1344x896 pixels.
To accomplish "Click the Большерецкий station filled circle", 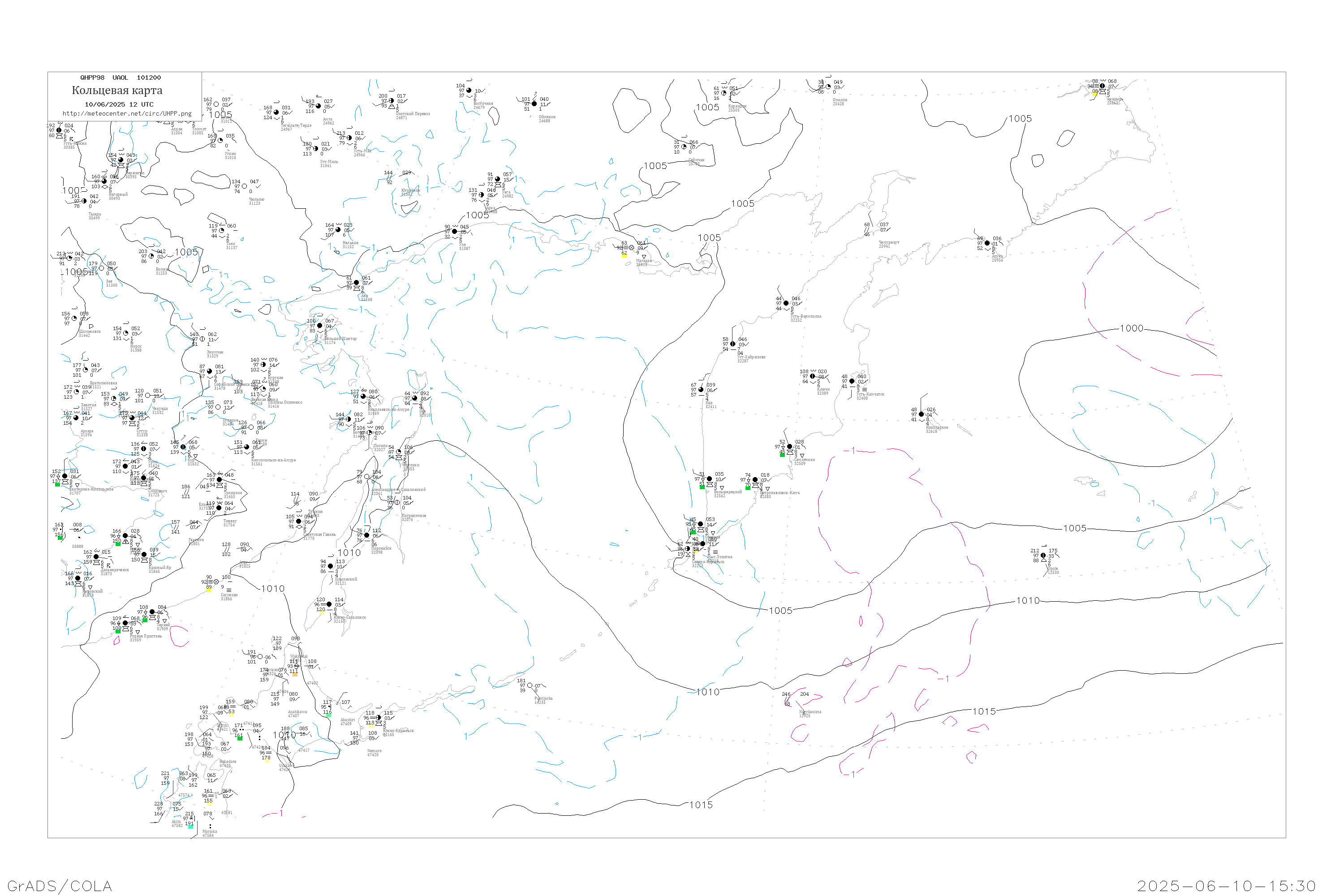I will (x=710, y=479).
